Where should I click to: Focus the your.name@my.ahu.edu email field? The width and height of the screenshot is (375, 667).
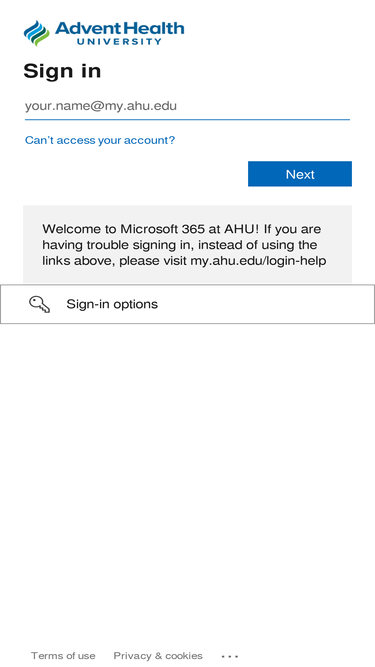click(x=188, y=106)
